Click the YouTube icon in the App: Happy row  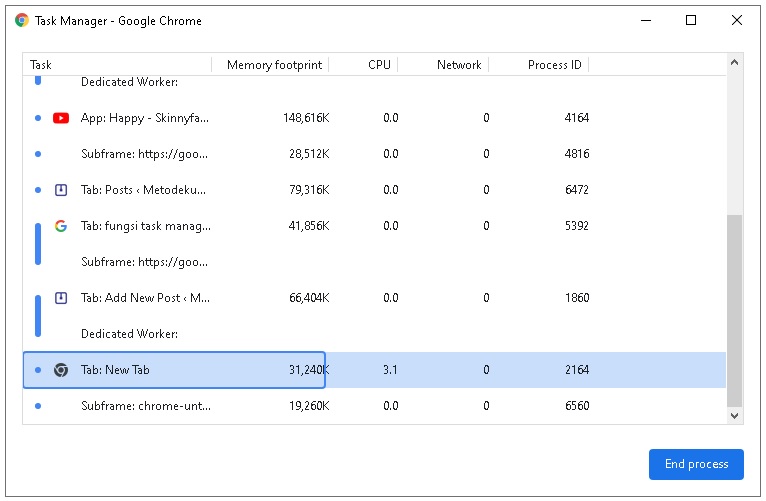point(61,118)
